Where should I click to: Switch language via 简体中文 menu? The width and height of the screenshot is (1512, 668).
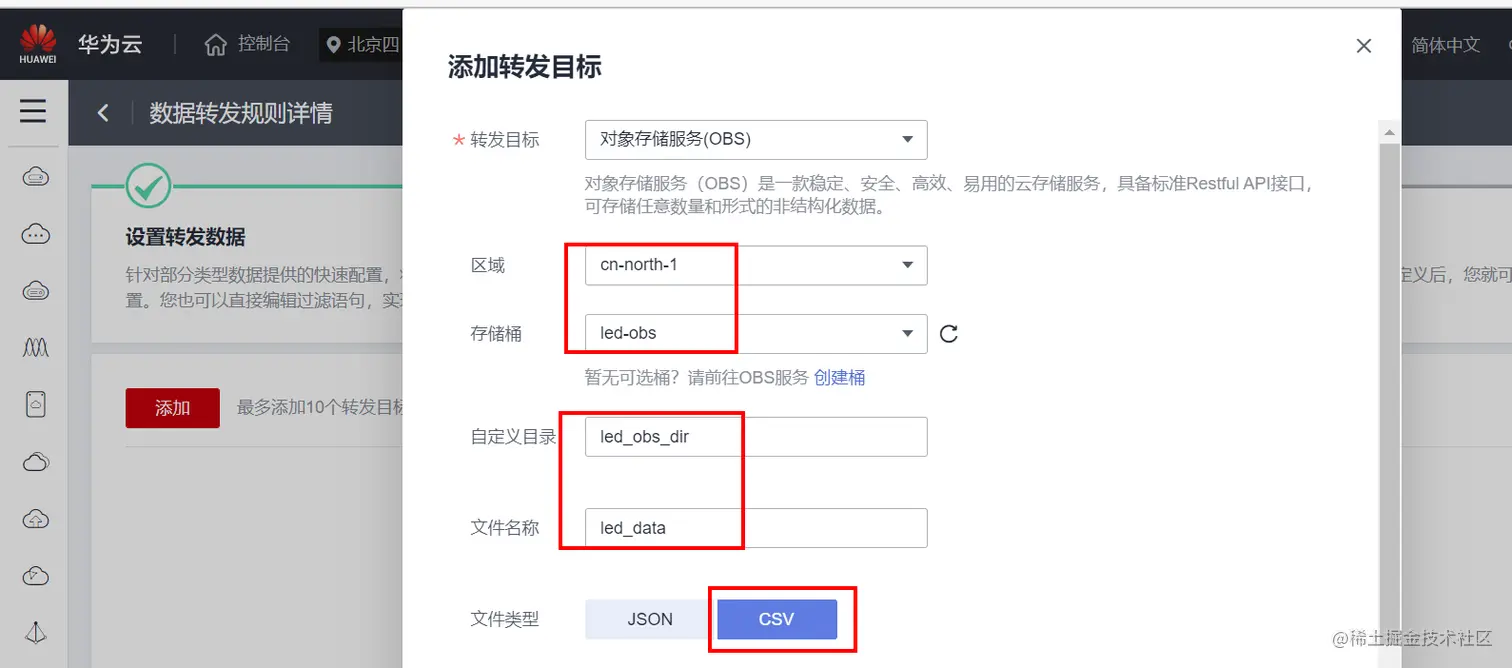pos(1446,45)
